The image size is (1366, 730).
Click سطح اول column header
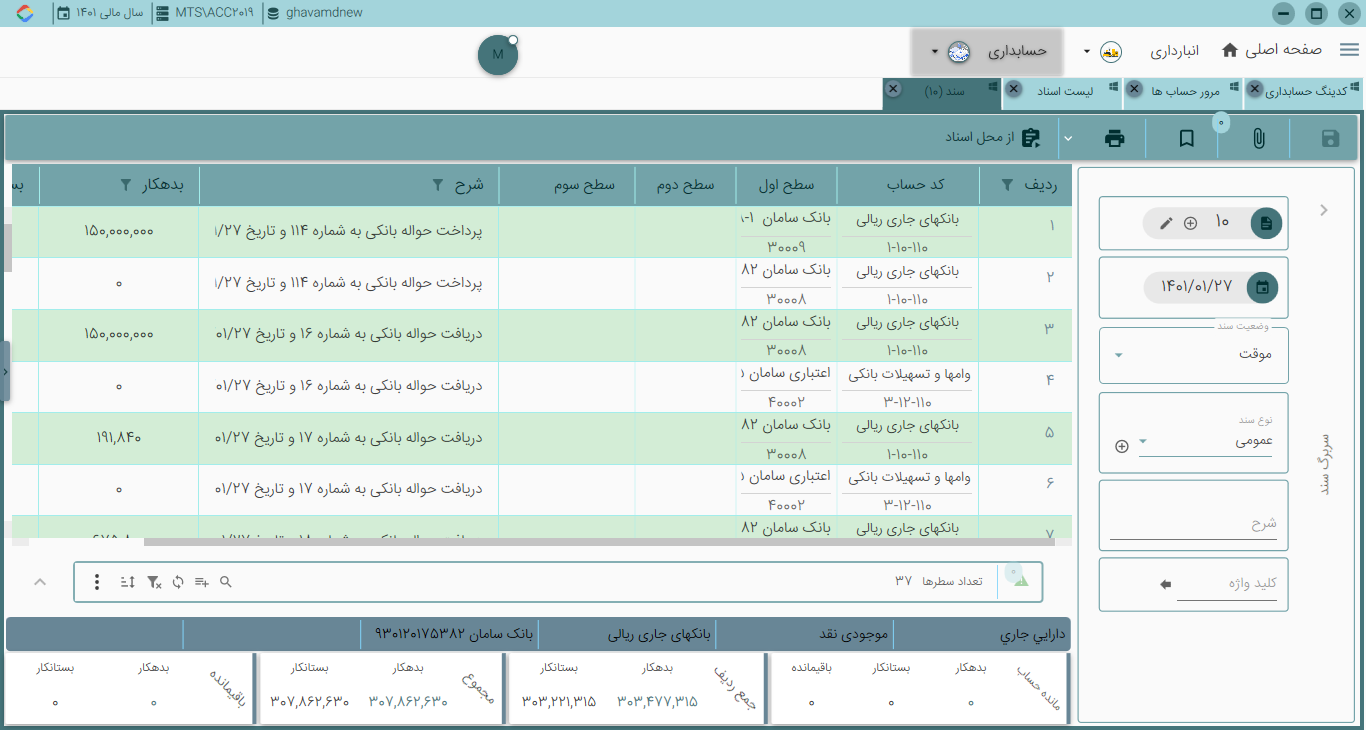[x=785, y=185]
